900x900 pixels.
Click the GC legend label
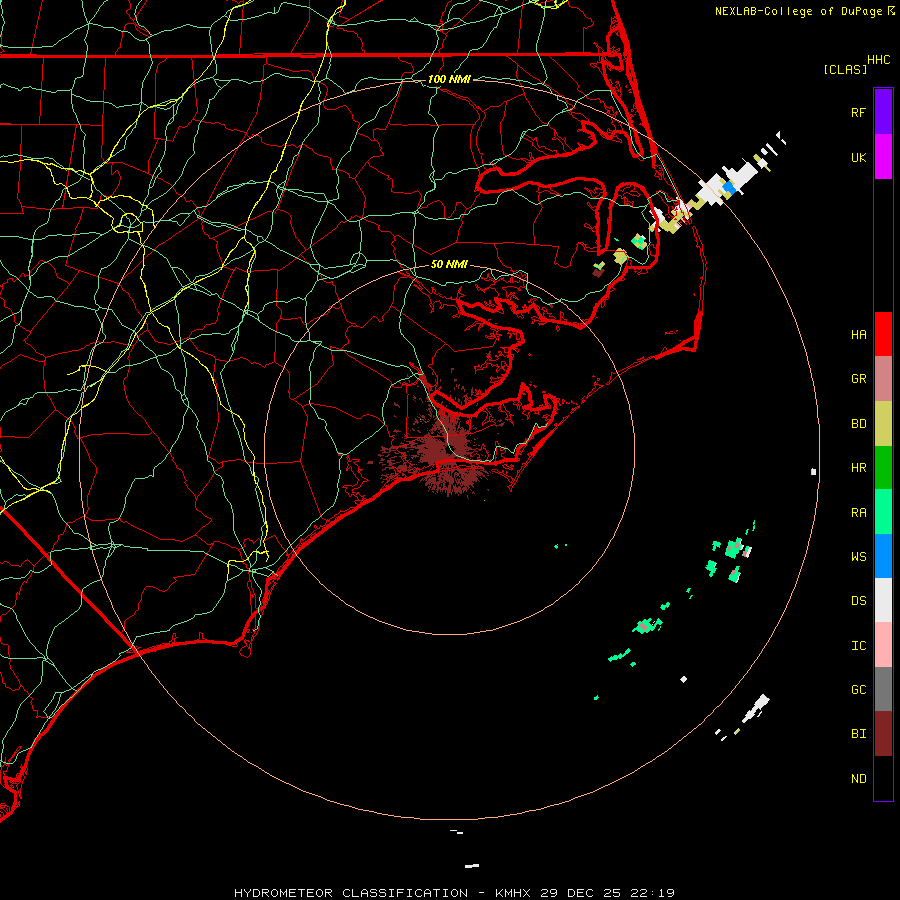pyautogui.click(x=858, y=690)
